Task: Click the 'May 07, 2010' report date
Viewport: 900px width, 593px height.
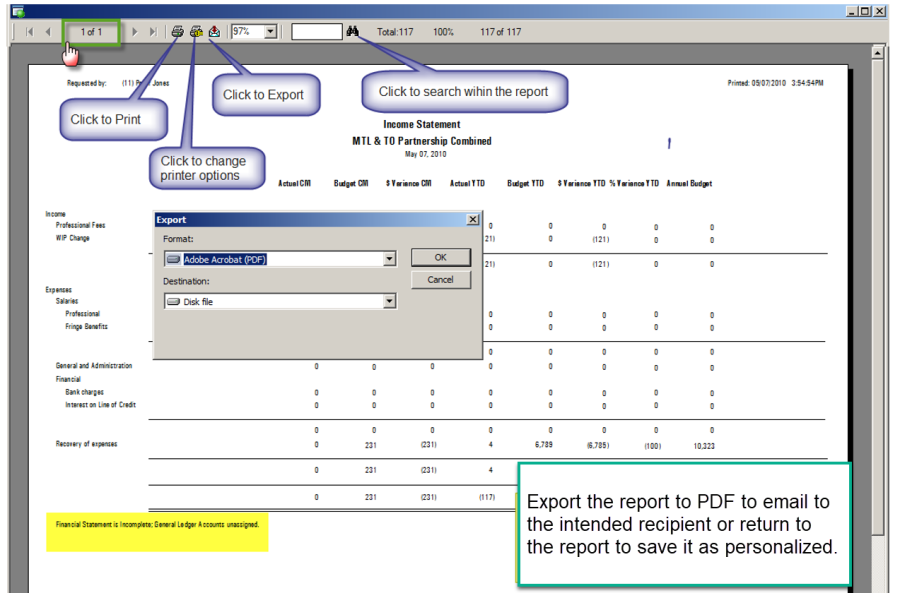Action: click(x=425, y=154)
